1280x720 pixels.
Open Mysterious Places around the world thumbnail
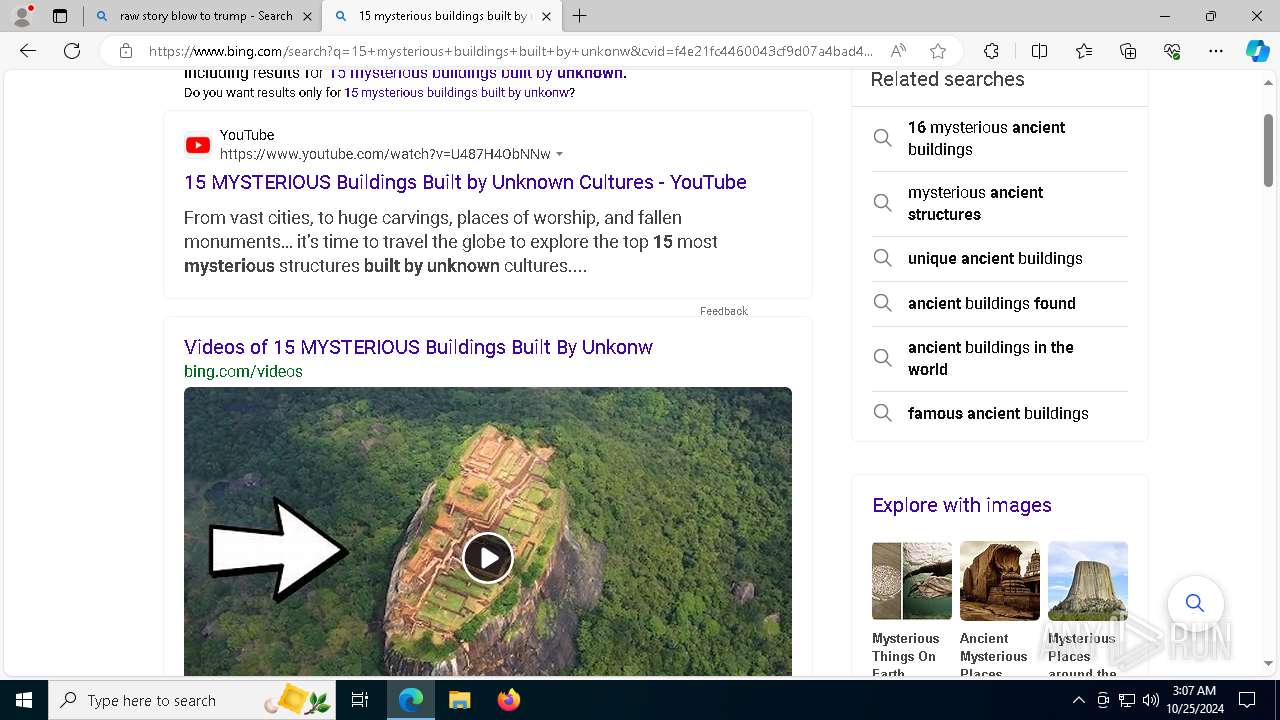[1088, 581]
